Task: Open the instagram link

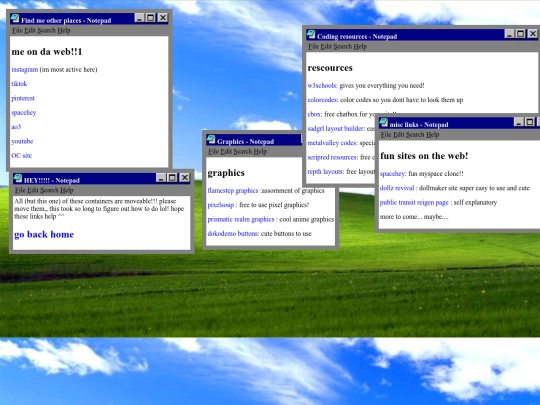Action: [24, 70]
